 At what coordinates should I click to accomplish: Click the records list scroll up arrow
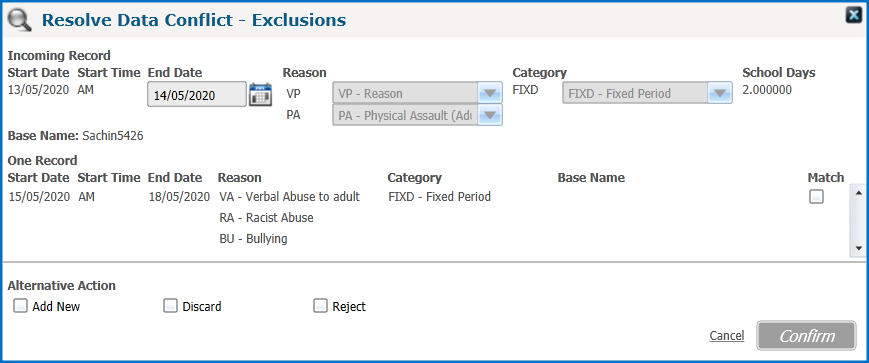tap(858, 193)
